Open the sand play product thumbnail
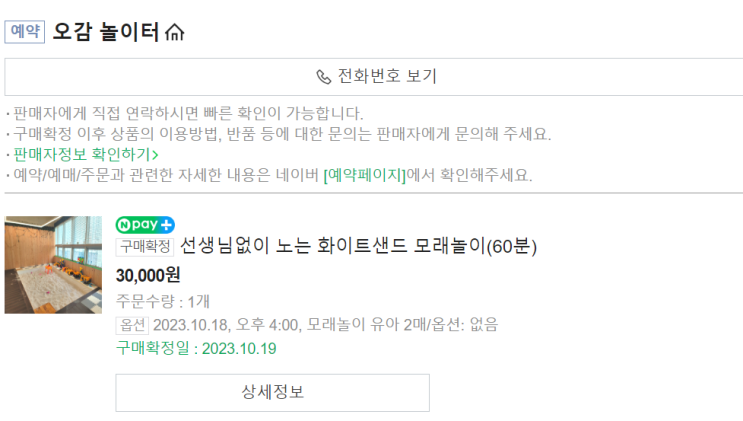This screenshot has height=421, width=743. click(x=53, y=264)
